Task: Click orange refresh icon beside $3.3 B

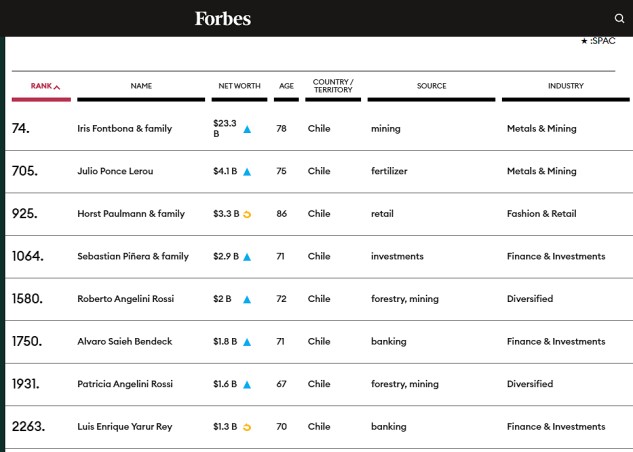Action: [x=247, y=214]
